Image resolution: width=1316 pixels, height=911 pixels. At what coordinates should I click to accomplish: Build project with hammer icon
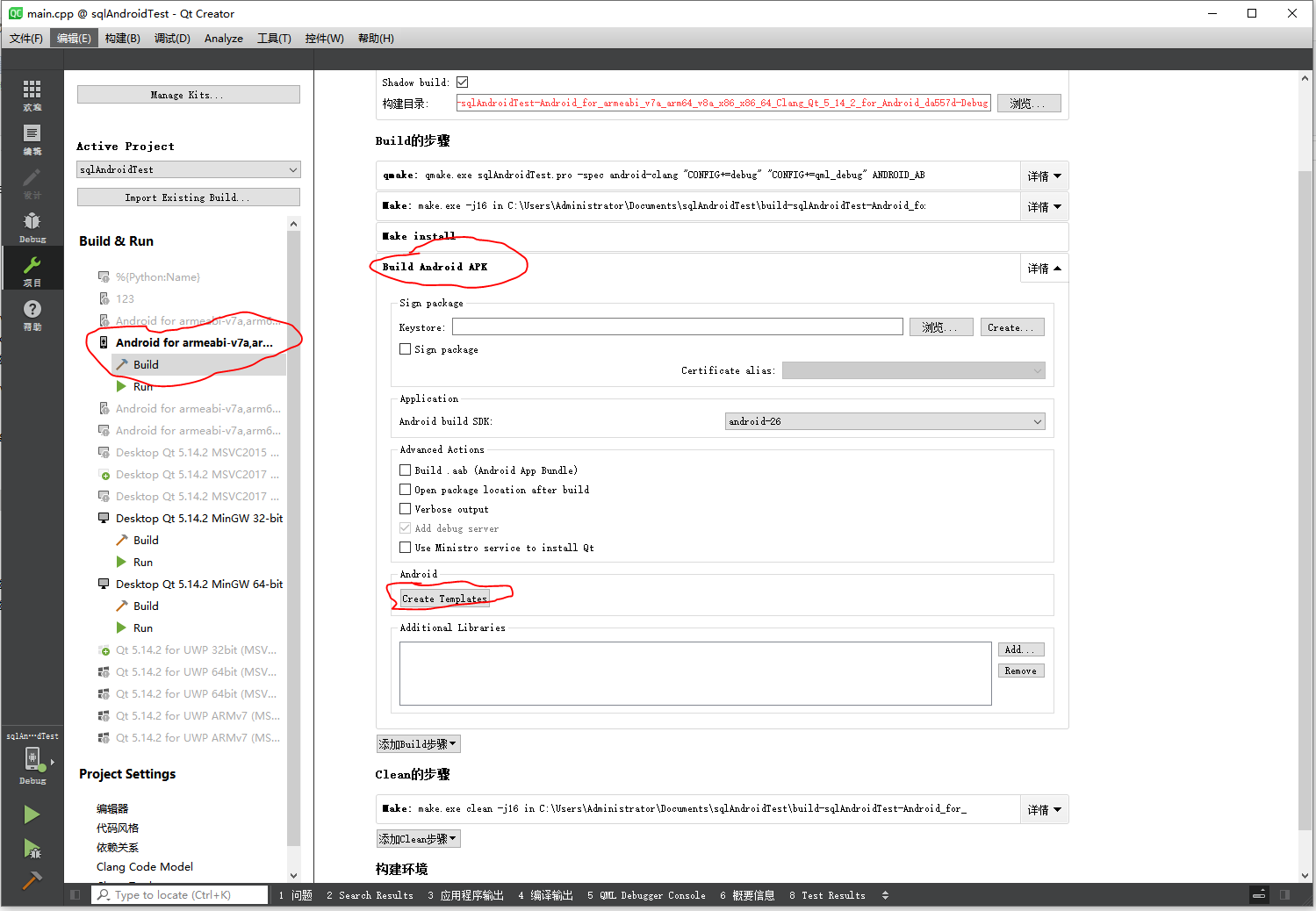pyautogui.click(x=32, y=879)
